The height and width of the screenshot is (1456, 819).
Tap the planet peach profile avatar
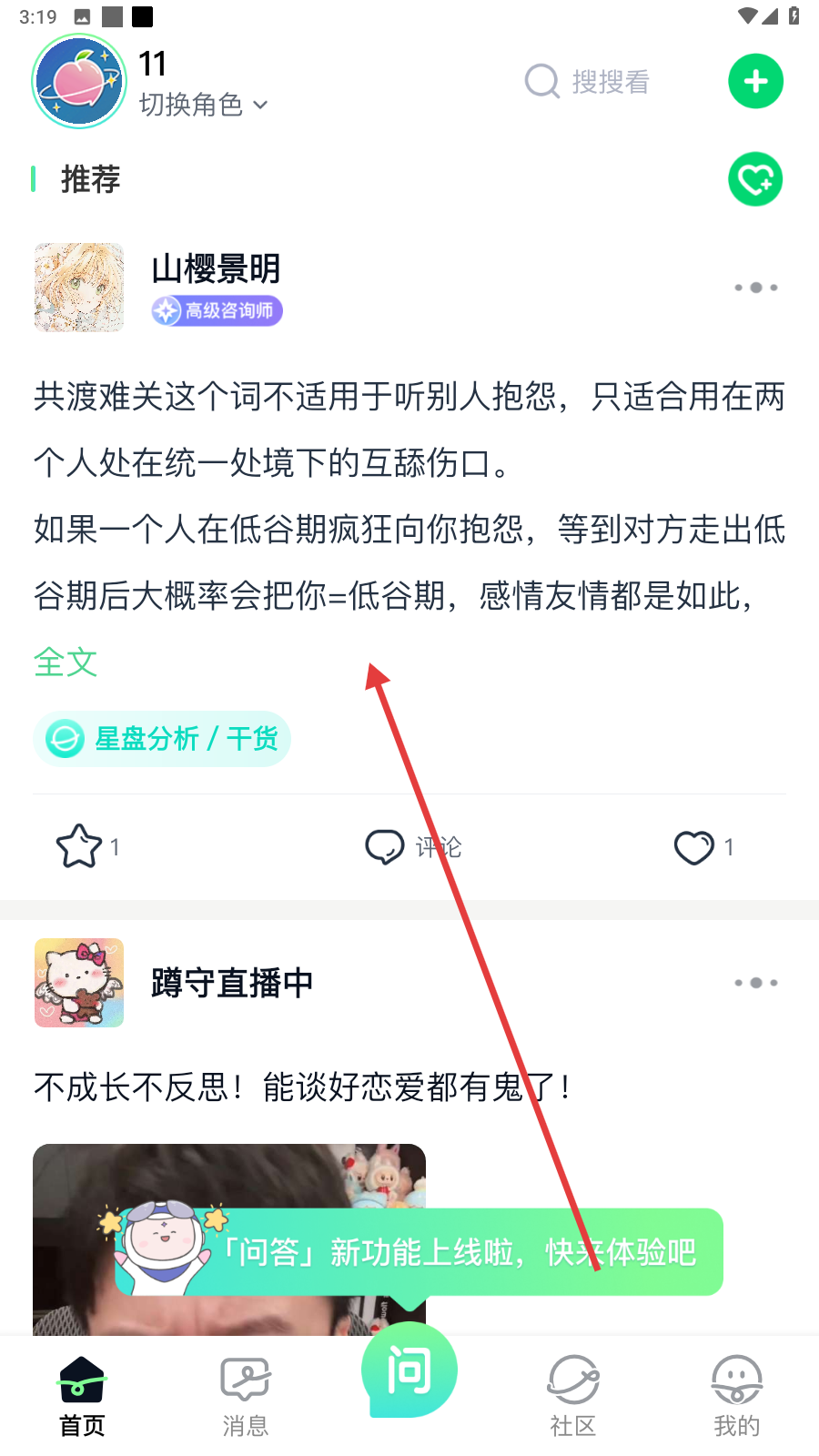coord(79,81)
